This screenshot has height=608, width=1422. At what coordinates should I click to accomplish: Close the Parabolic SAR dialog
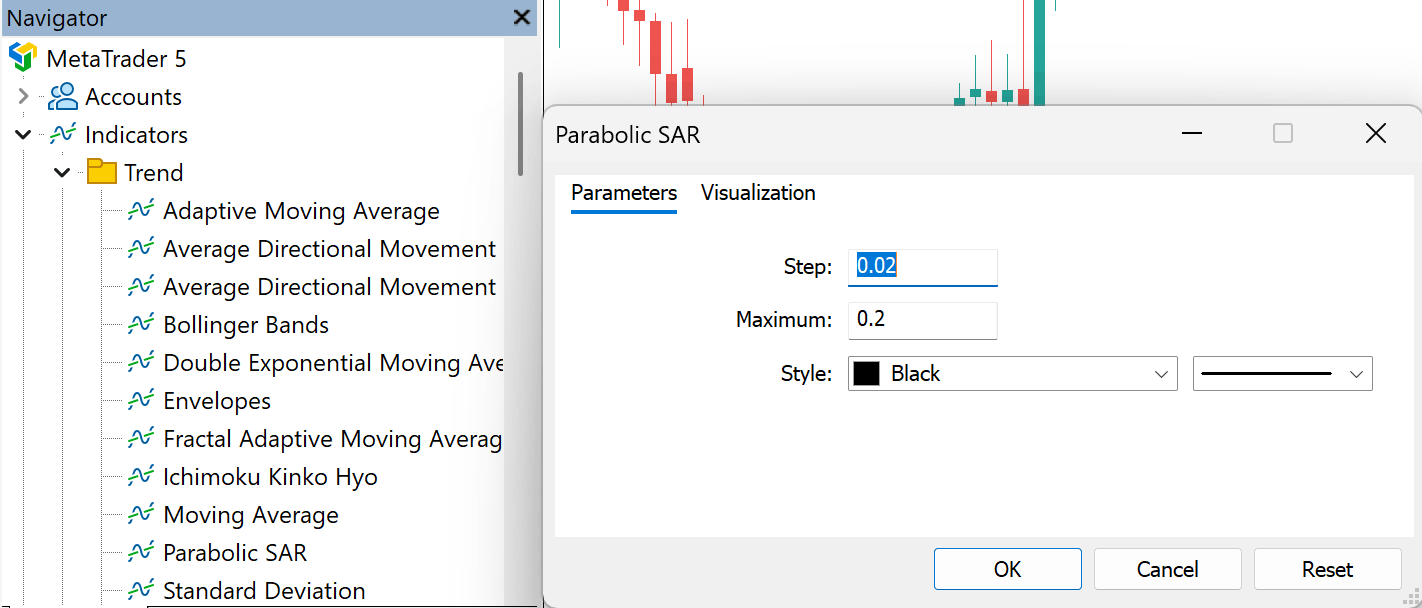point(1376,133)
